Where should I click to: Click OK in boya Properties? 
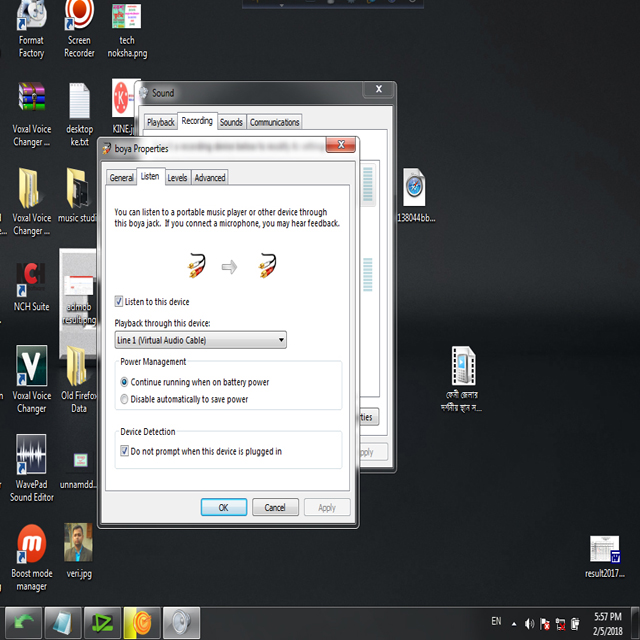point(224,507)
